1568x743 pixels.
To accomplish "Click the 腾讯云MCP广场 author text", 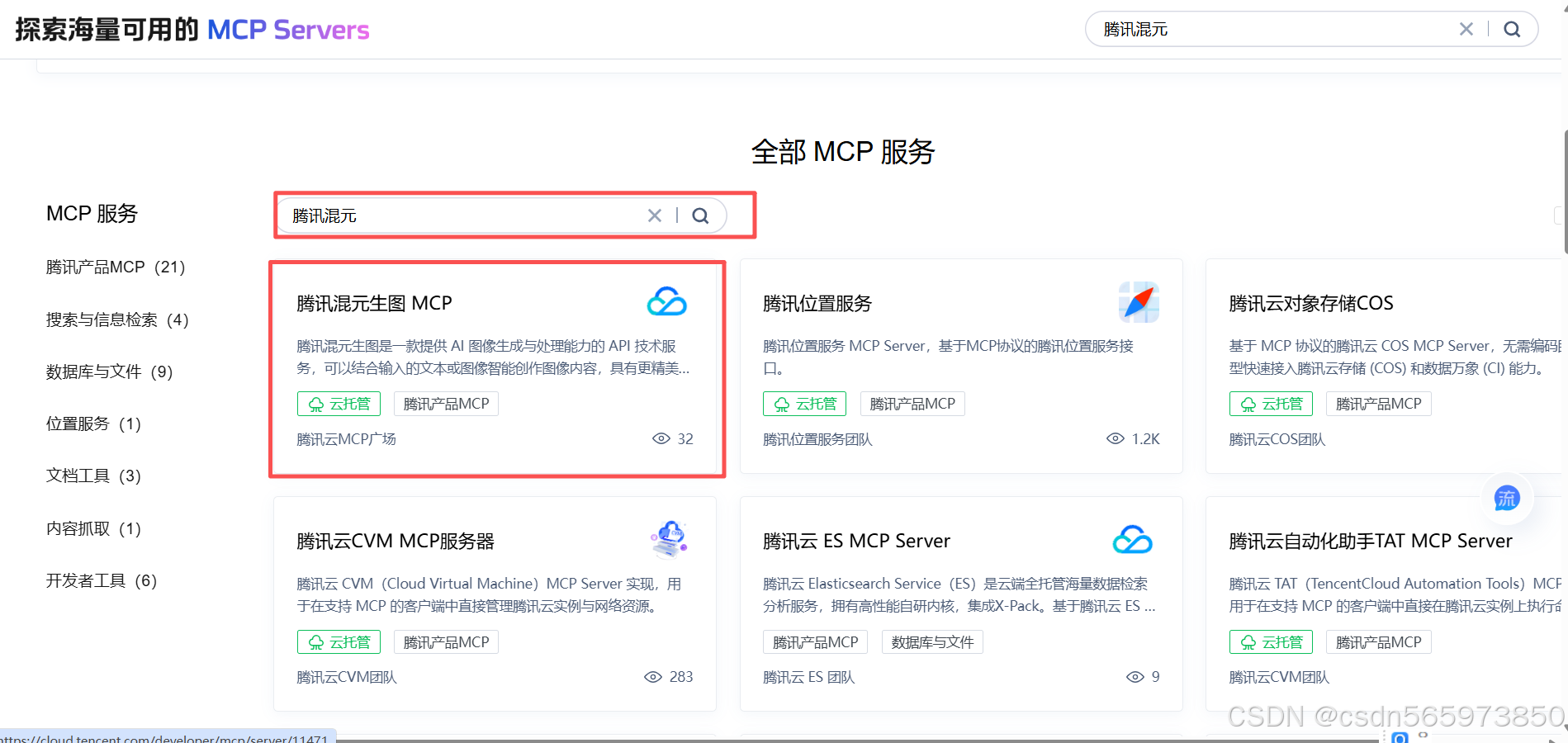I will click(347, 439).
